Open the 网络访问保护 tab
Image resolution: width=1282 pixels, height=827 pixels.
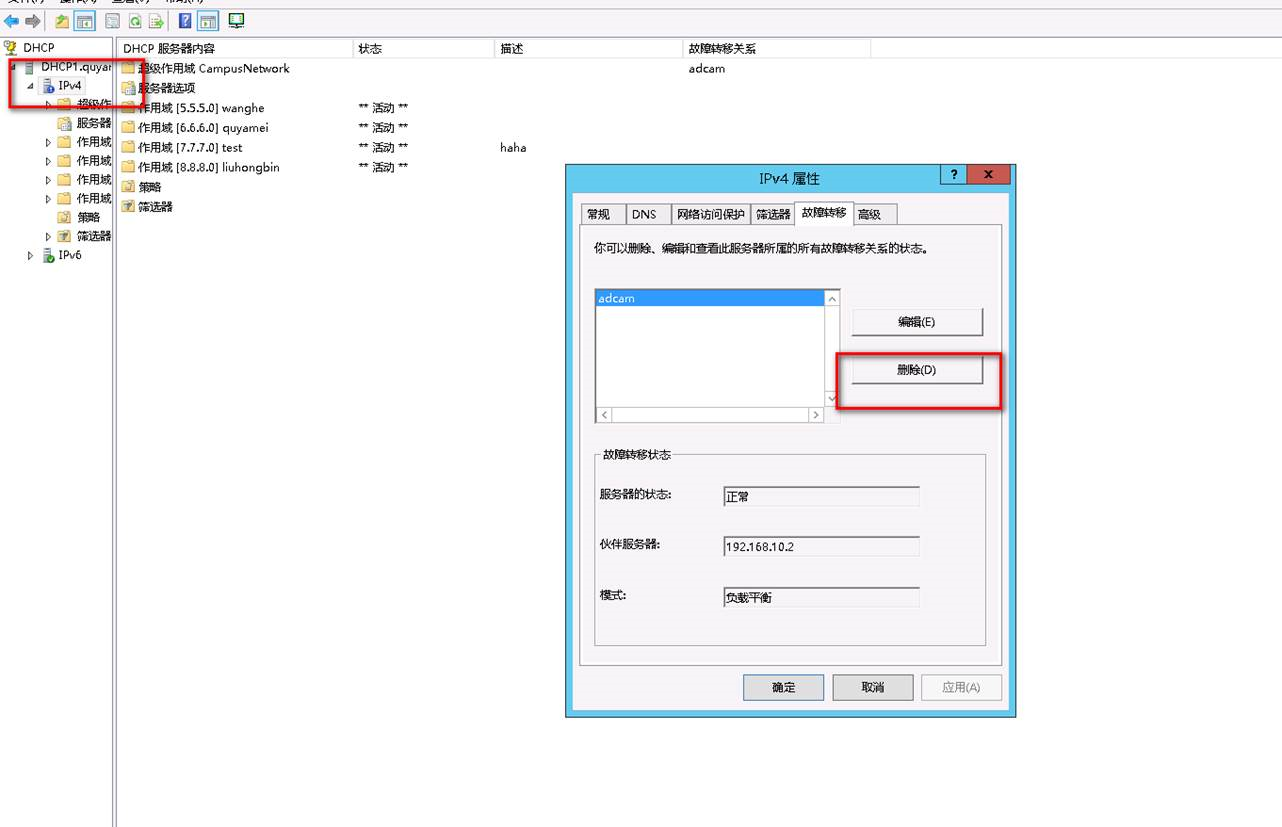point(710,214)
